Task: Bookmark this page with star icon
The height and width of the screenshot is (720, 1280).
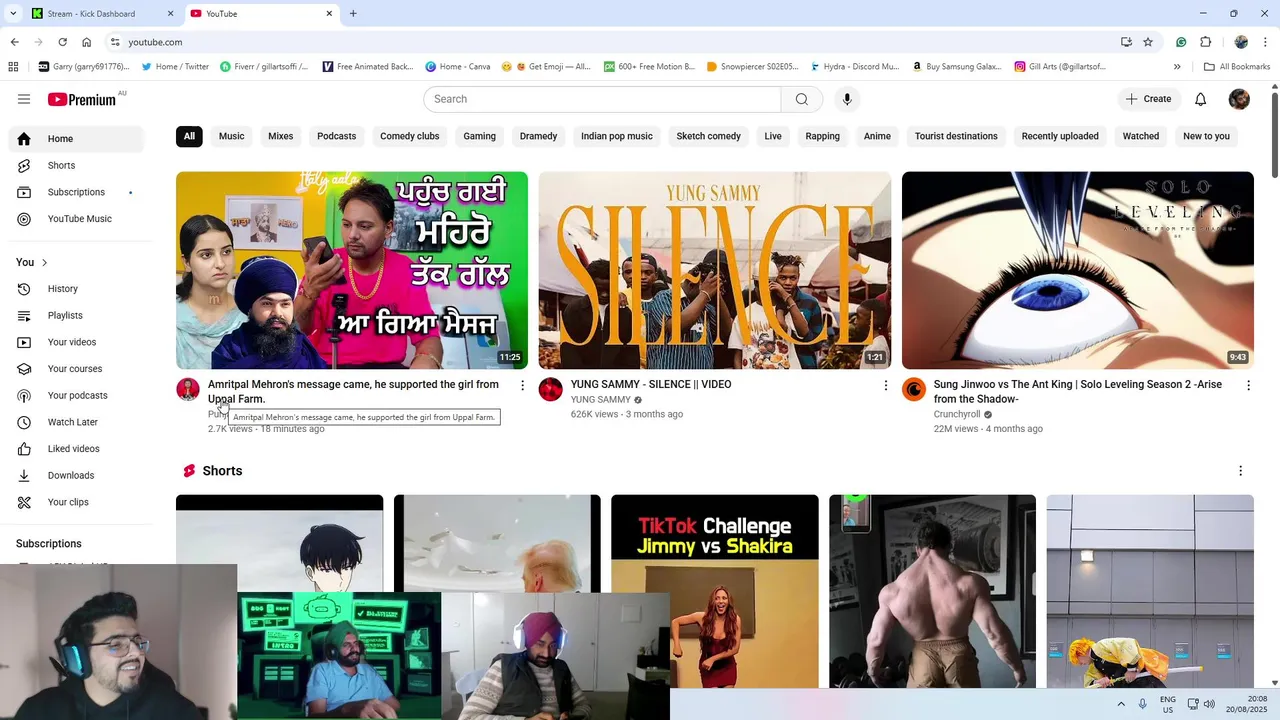Action: coord(1148,42)
